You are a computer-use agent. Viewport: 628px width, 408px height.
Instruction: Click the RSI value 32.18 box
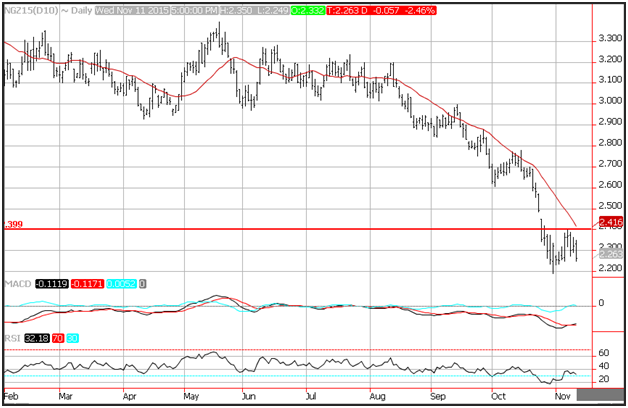point(38,338)
